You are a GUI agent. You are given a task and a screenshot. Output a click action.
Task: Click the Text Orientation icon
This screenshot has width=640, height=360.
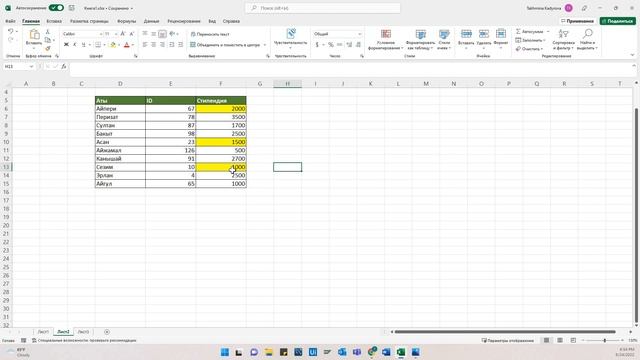click(x=173, y=34)
